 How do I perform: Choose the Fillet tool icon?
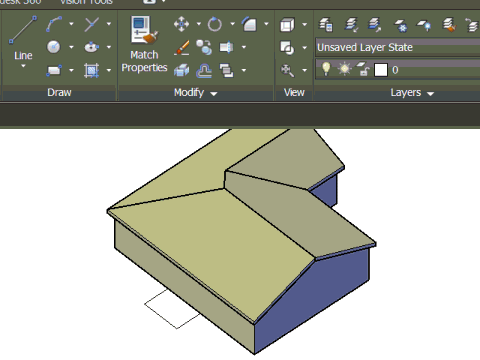pyautogui.click(x=249, y=24)
